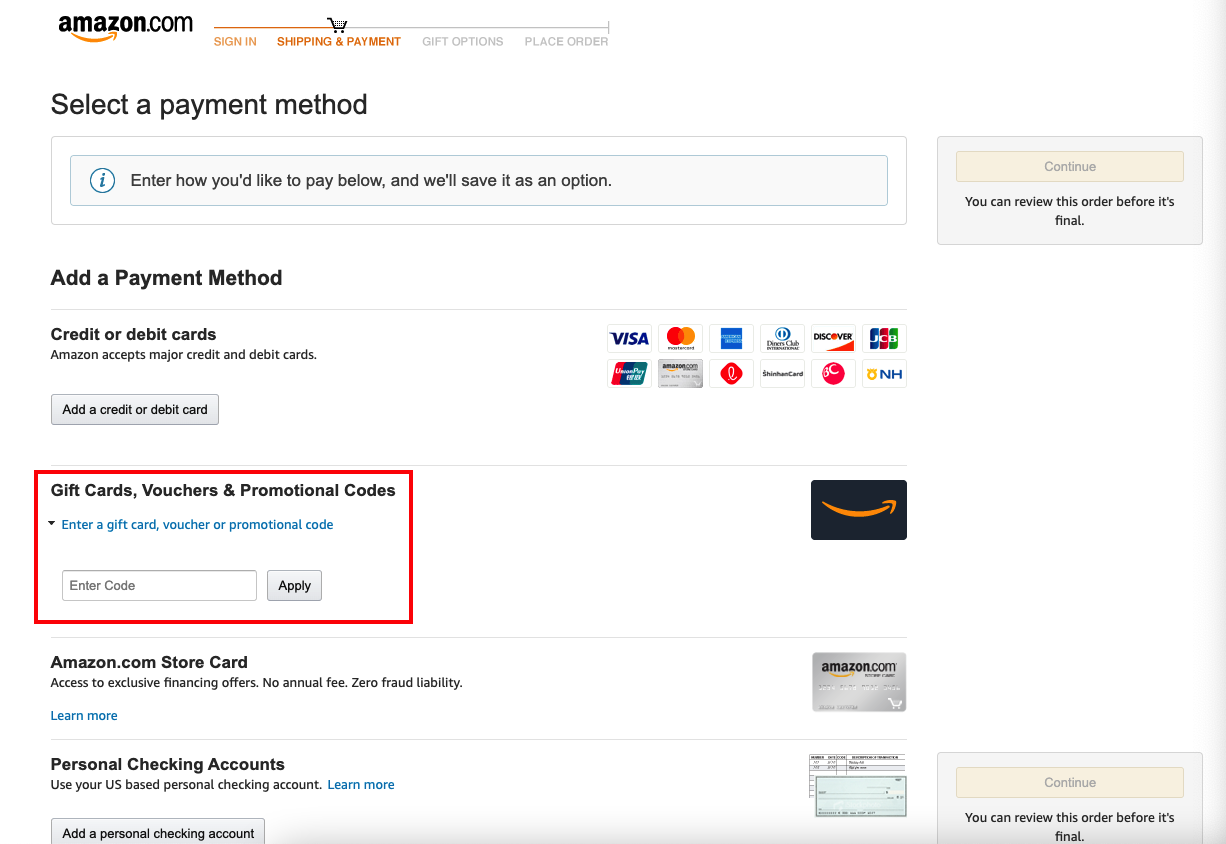Viewport: 1226px width, 844px height.
Task: Open the amazon.com logo homepage link
Action: [126, 25]
